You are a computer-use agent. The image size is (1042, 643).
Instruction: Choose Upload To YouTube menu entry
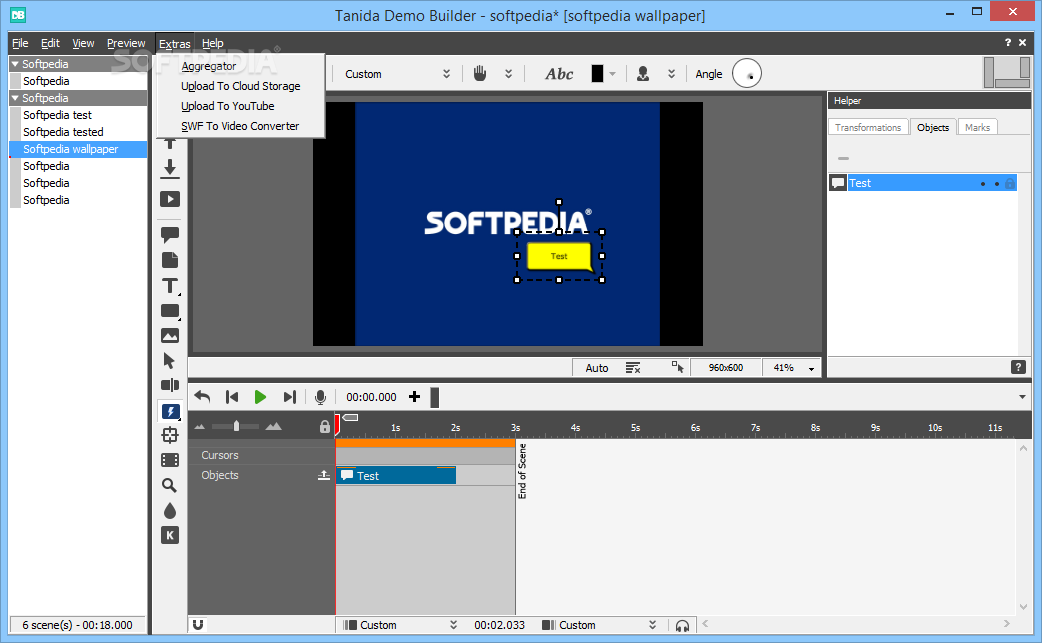pos(227,106)
